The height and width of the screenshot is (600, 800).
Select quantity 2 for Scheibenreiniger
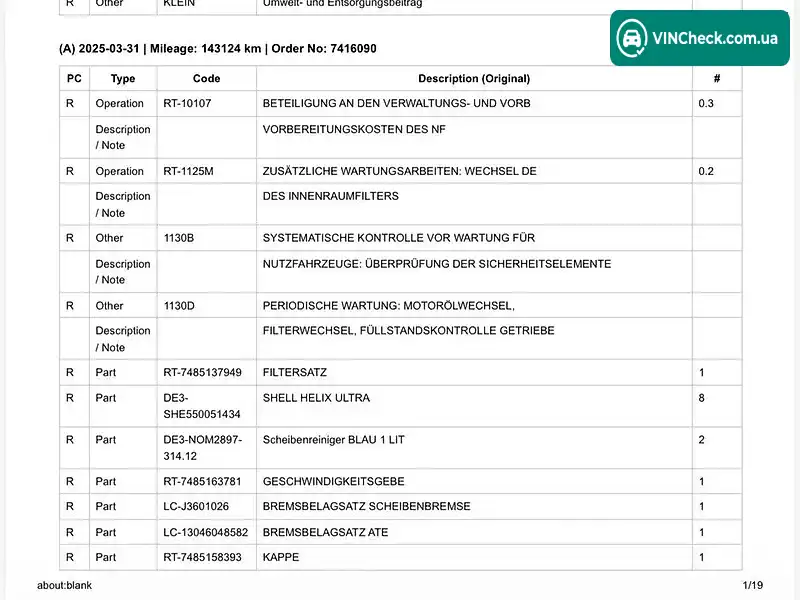[702, 440]
